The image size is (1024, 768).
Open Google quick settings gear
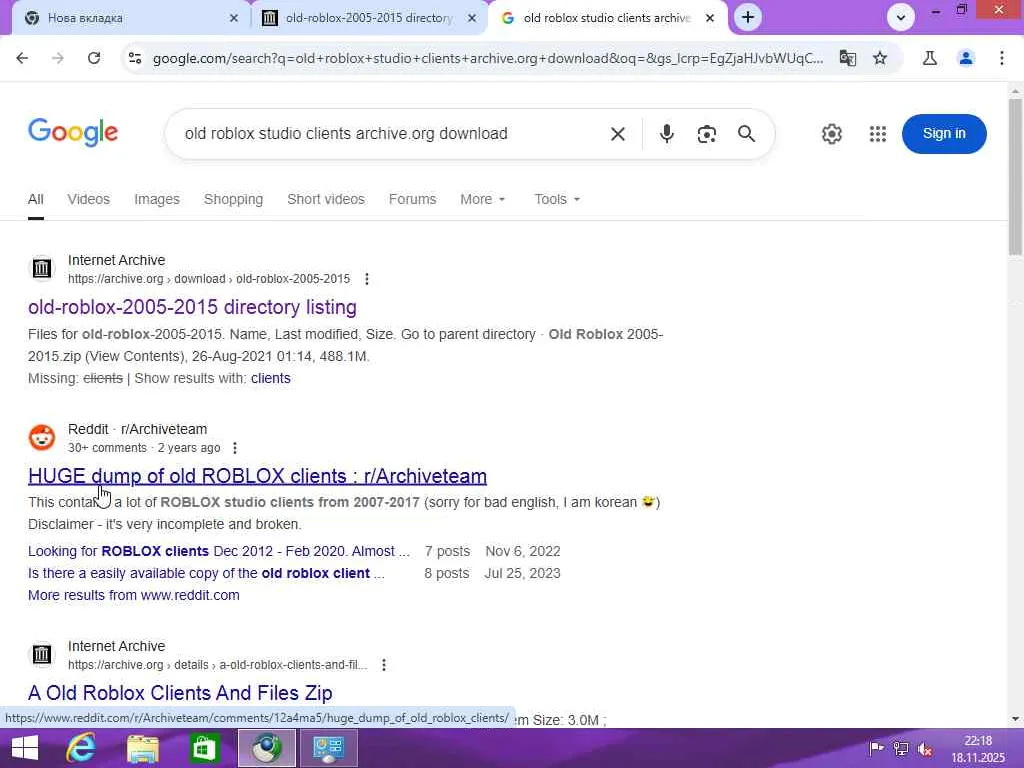tap(831, 134)
